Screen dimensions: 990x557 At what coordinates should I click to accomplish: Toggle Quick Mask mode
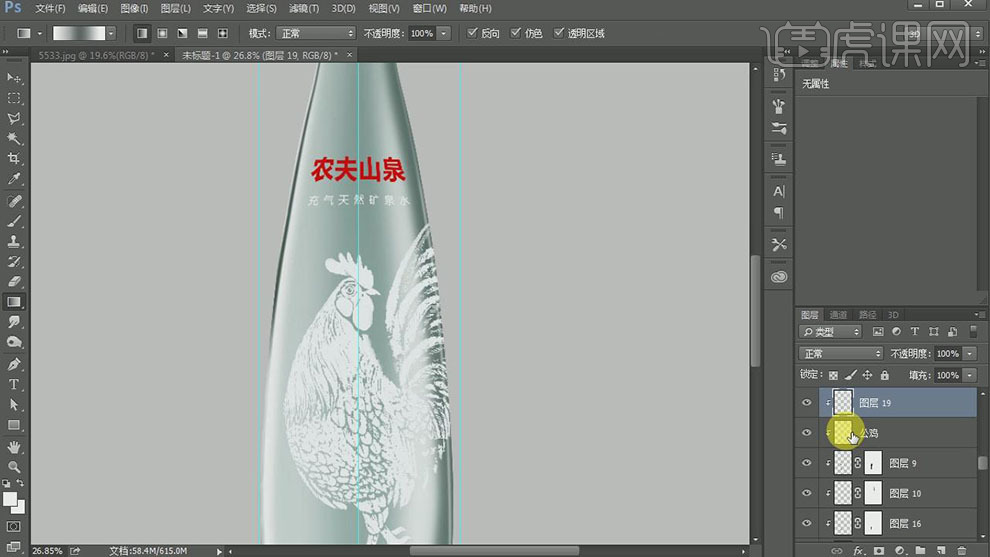[x=14, y=527]
